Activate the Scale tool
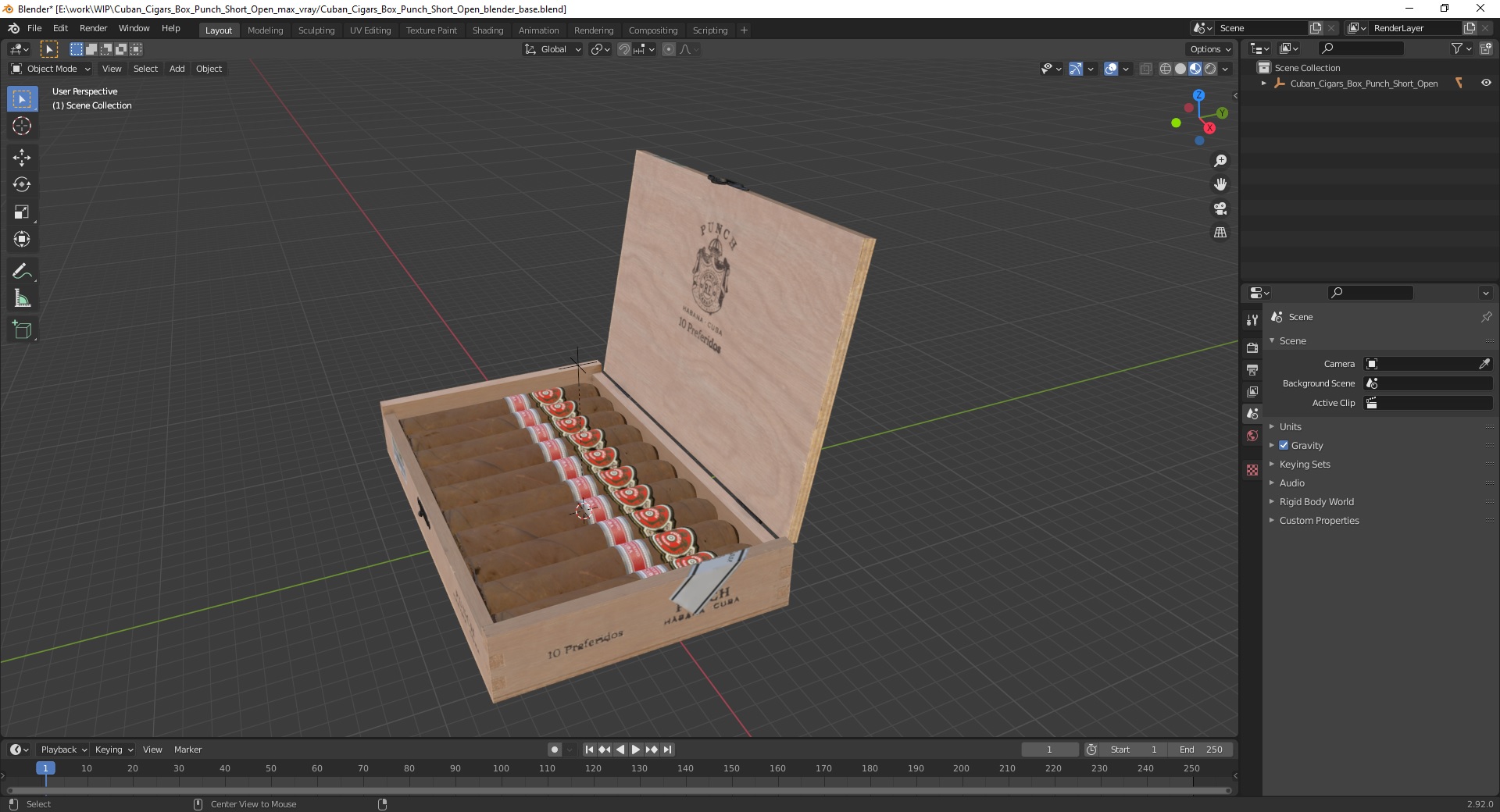 [x=22, y=212]
